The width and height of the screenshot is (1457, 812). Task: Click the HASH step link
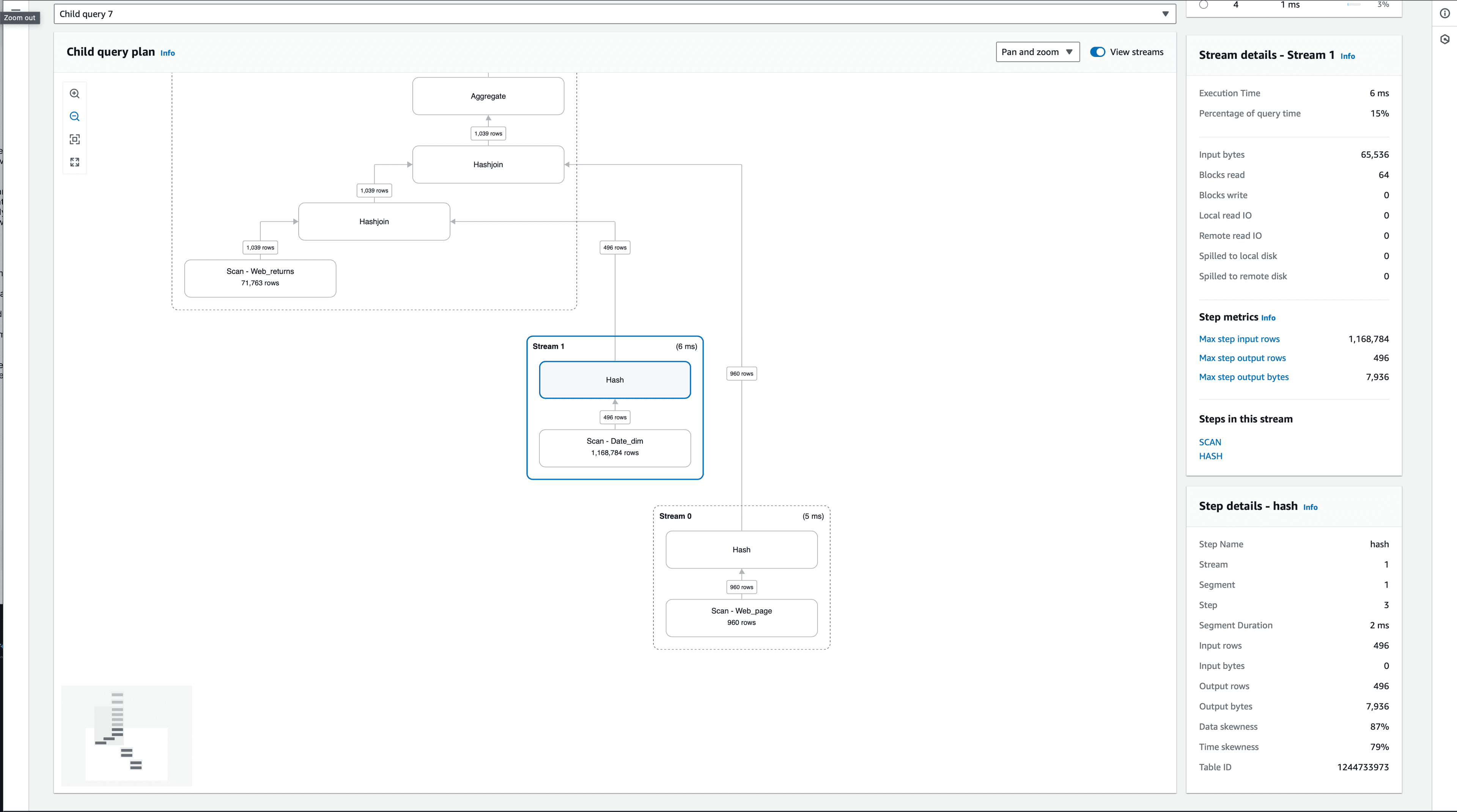coord(1210,456)
